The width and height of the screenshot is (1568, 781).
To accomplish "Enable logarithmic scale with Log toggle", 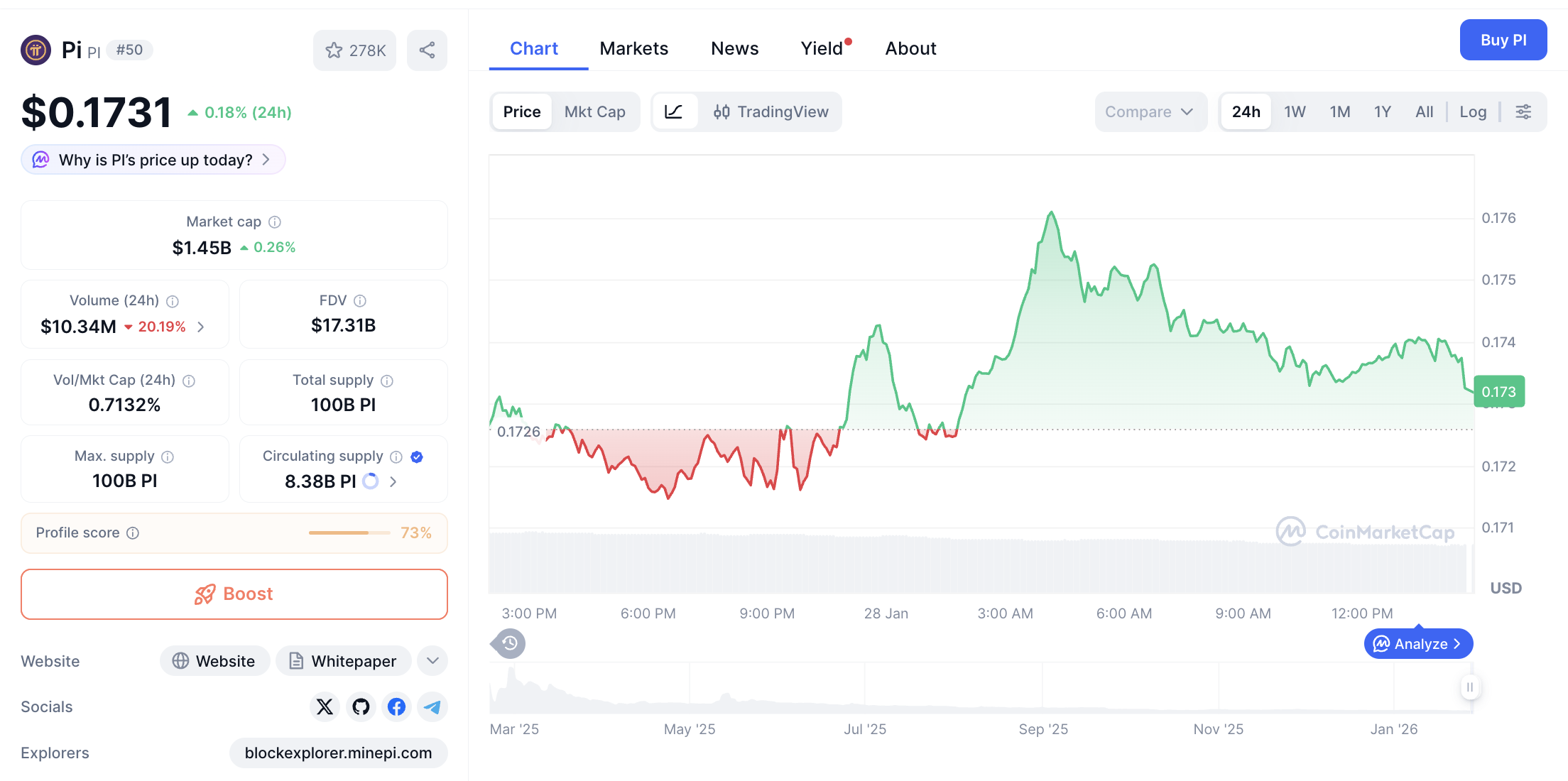I will pos(1473,111).
